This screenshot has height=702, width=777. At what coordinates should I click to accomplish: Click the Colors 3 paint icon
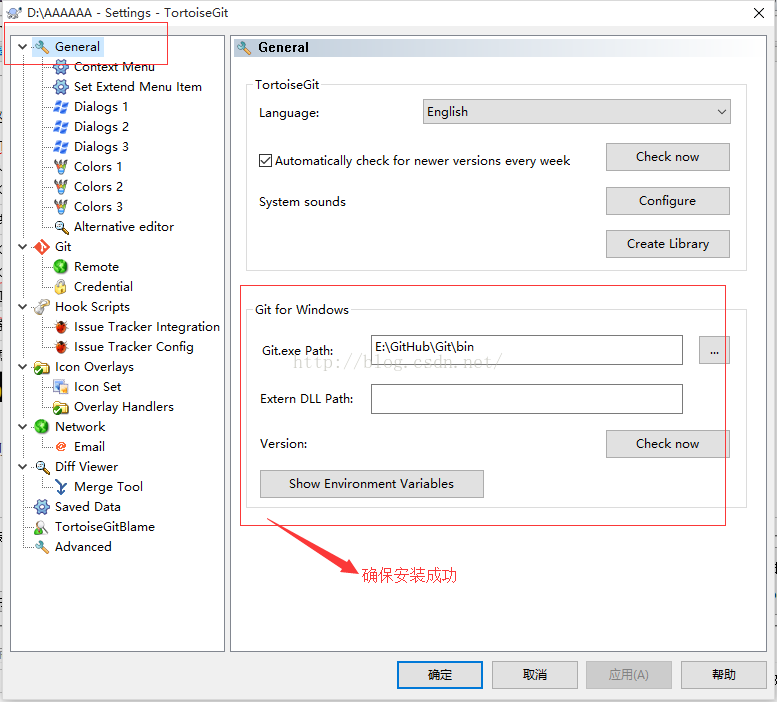coord(60,207)
